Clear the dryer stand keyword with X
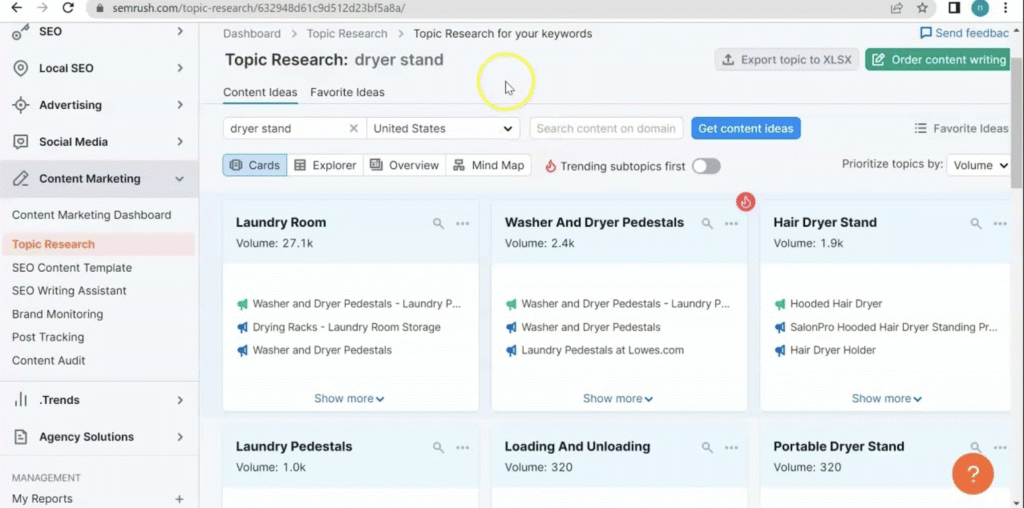Screen dimensions: 1024x508 pyautogui.click(x=353, y=129)
